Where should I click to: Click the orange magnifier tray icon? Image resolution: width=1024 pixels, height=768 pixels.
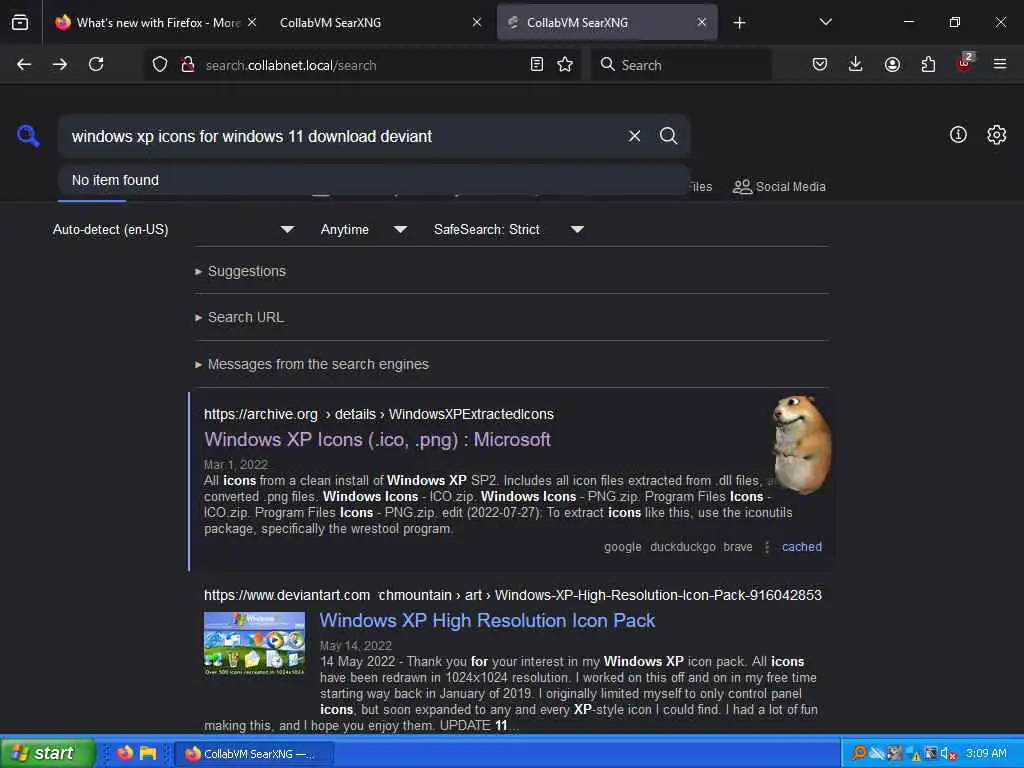859,753
